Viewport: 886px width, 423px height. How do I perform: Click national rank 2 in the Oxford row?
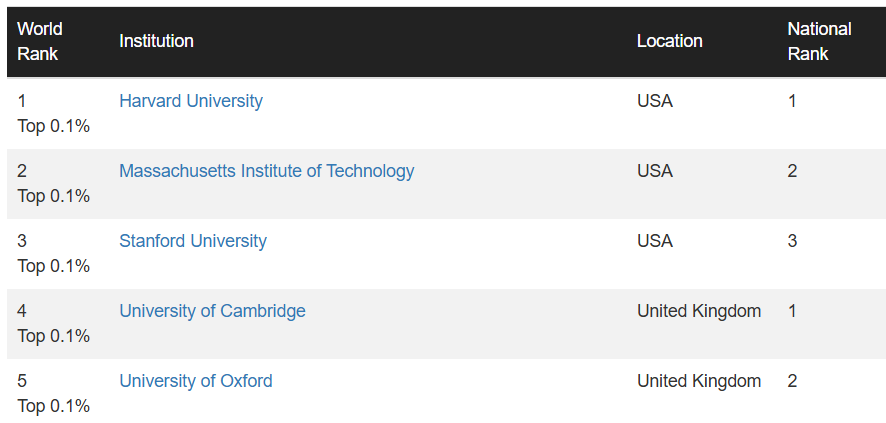pyautogui.click(x=793, y=381)
